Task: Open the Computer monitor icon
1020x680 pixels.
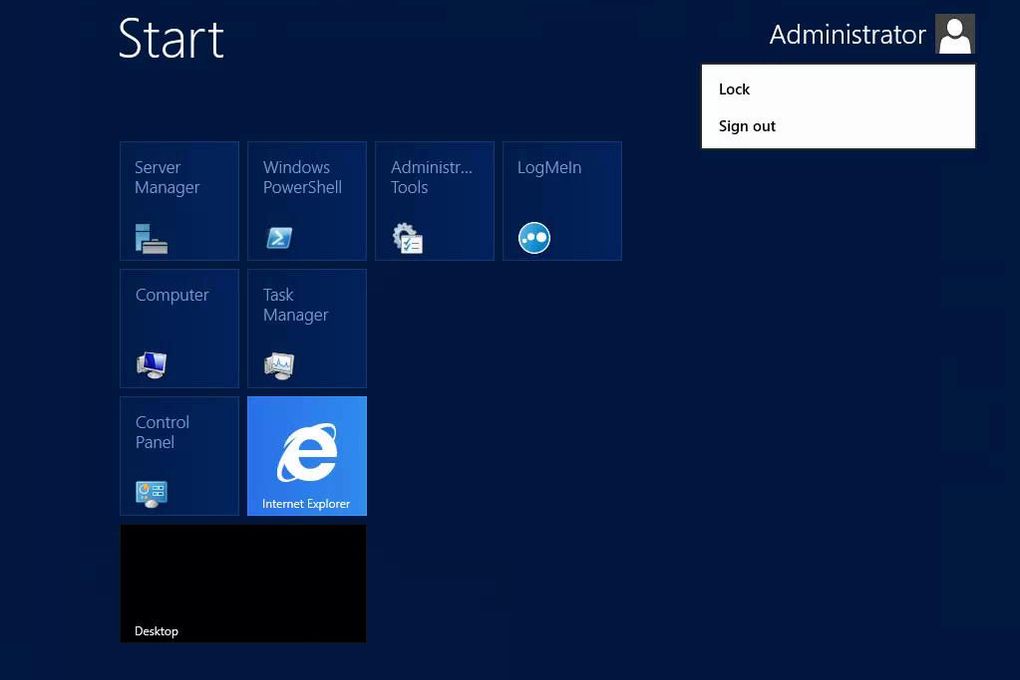Action: (x=152, y=365)
